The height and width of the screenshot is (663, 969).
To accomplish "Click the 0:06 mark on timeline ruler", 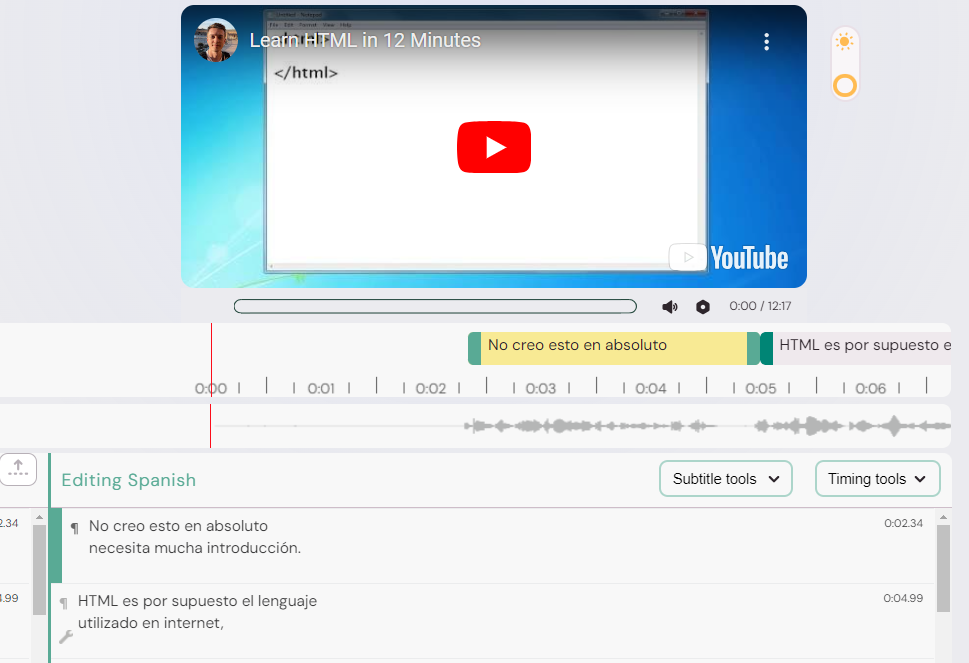I will (x=871, y=388).
